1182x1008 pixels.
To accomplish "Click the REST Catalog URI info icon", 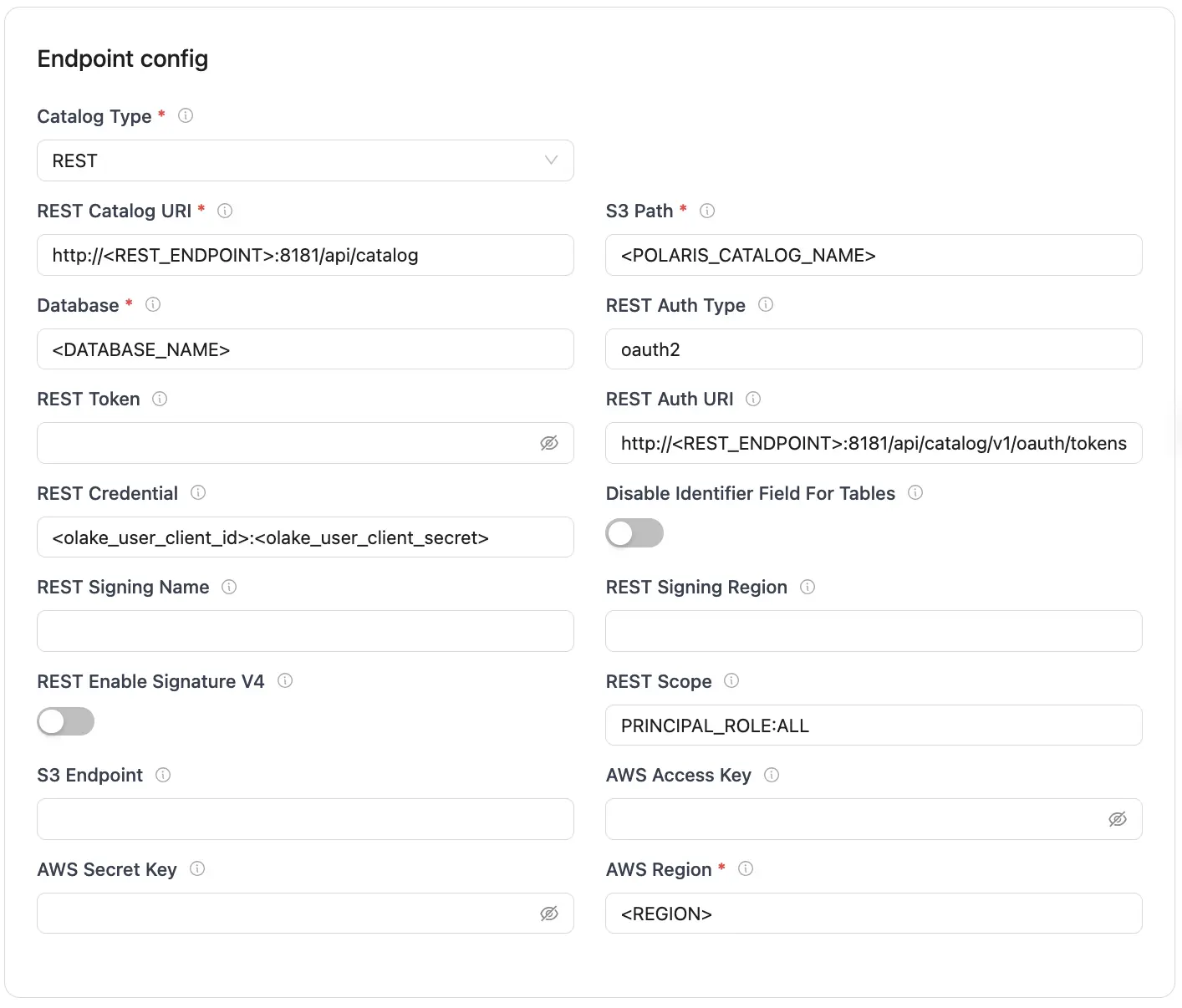I will (x=224, y=211).
